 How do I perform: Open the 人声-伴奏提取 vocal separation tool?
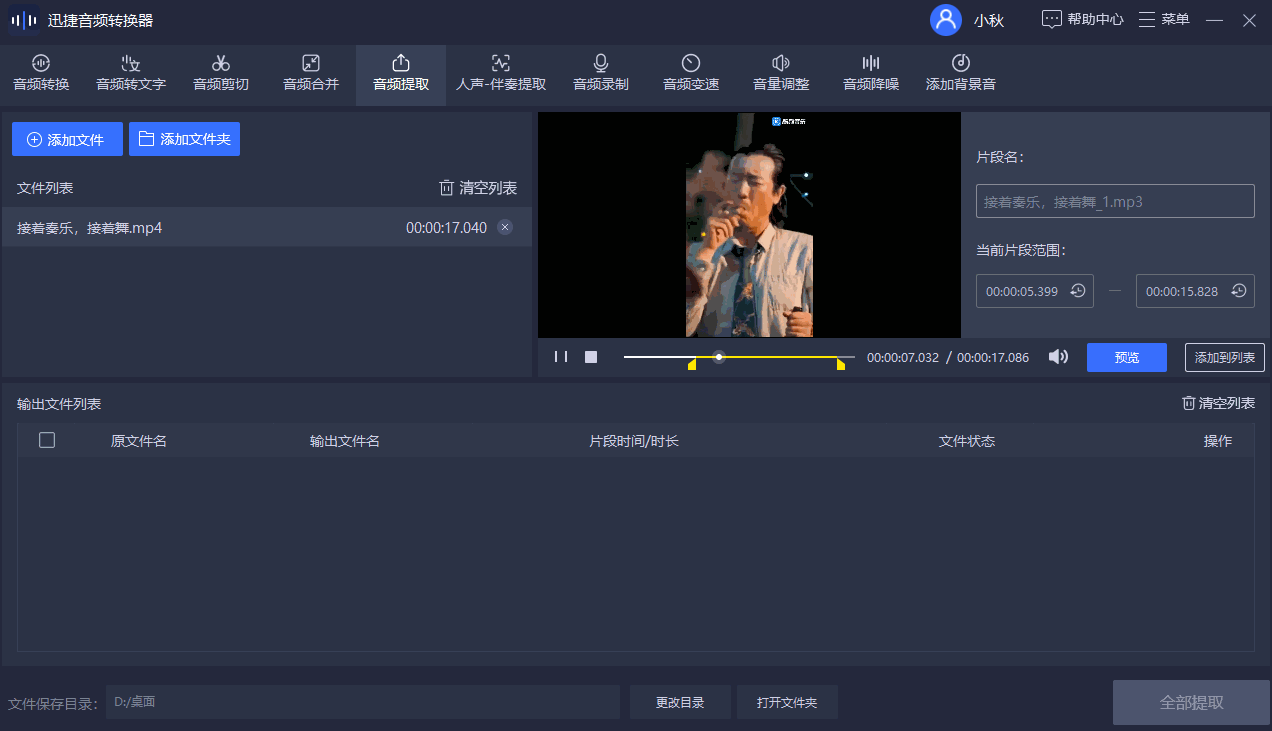tap(501, 74)
